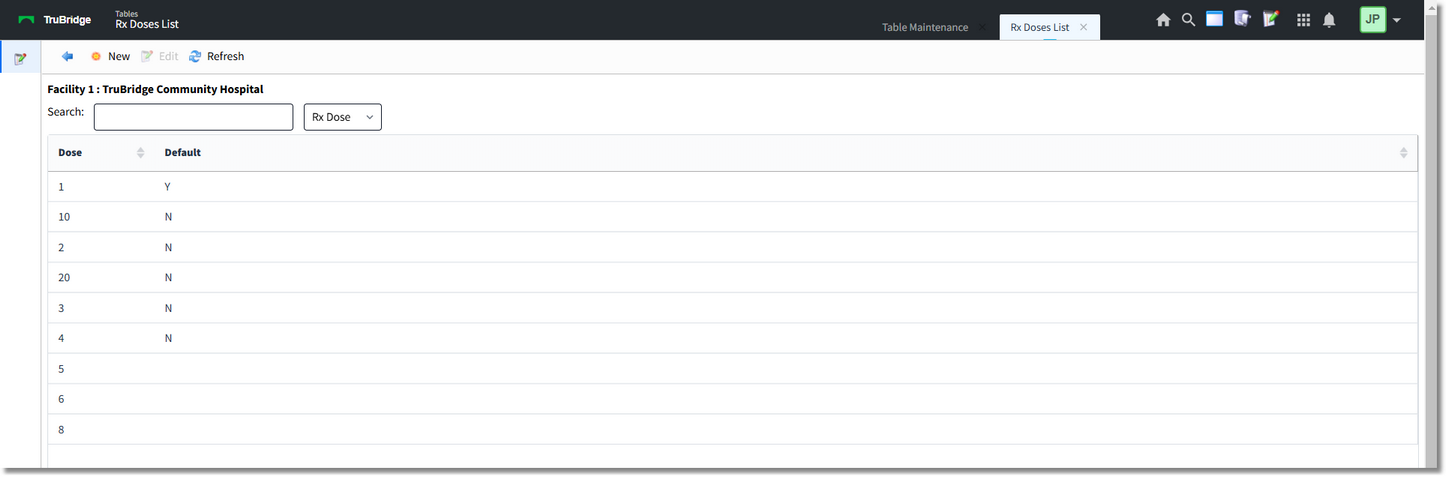The image size is (1446, 477).
Task: Go to the Home icon
Action: coord(1163,20)
